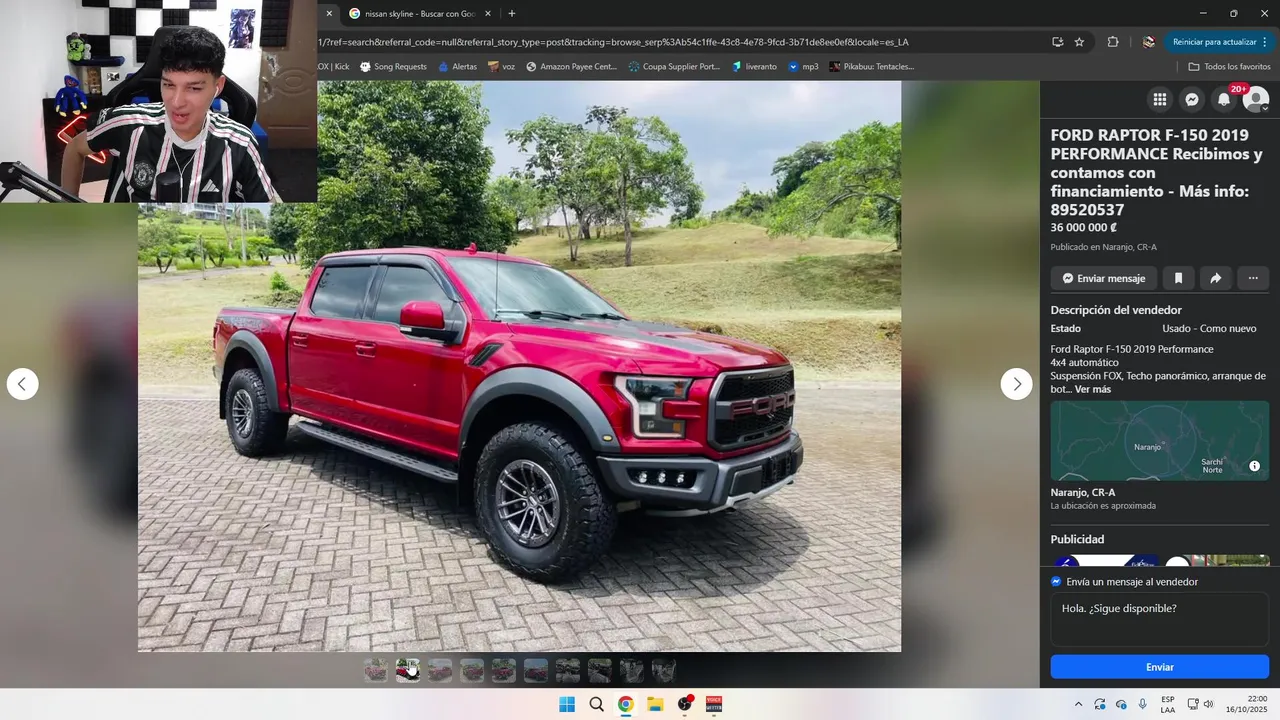Select the sixth photo thumbnail
1280x720 pixels.
(536, 670)
